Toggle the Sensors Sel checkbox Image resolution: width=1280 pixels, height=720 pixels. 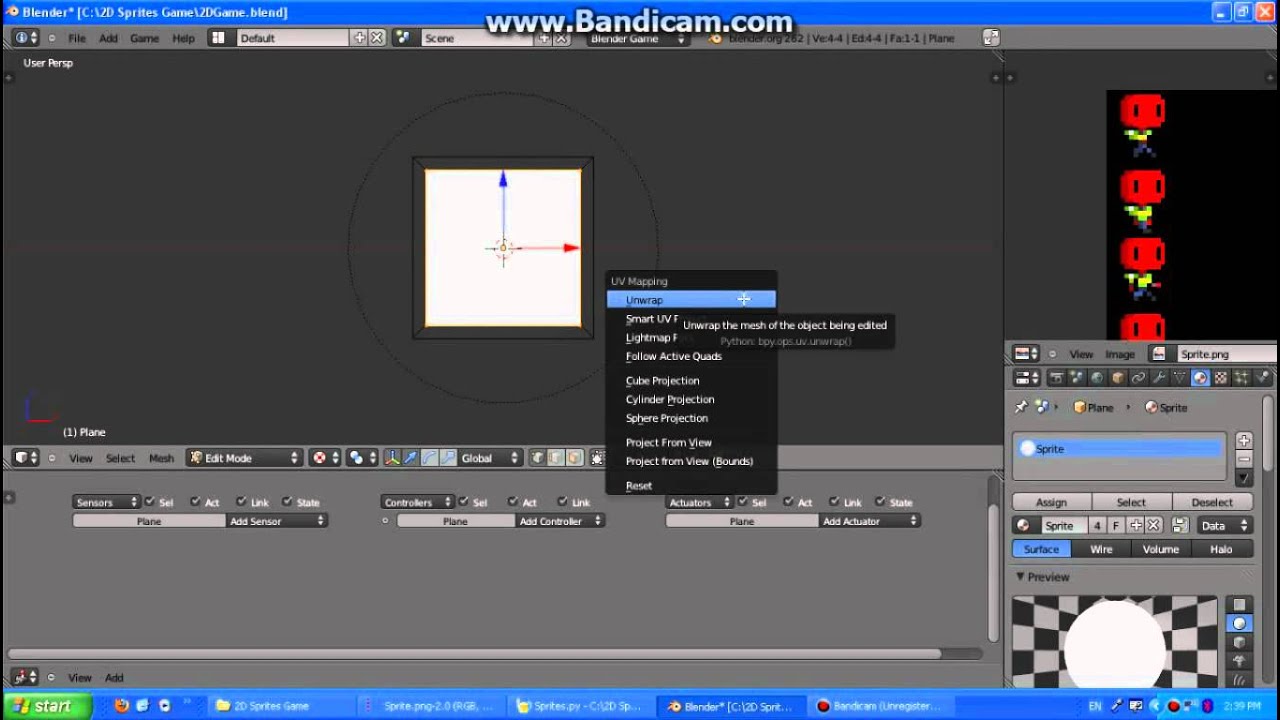click(150, 502)
